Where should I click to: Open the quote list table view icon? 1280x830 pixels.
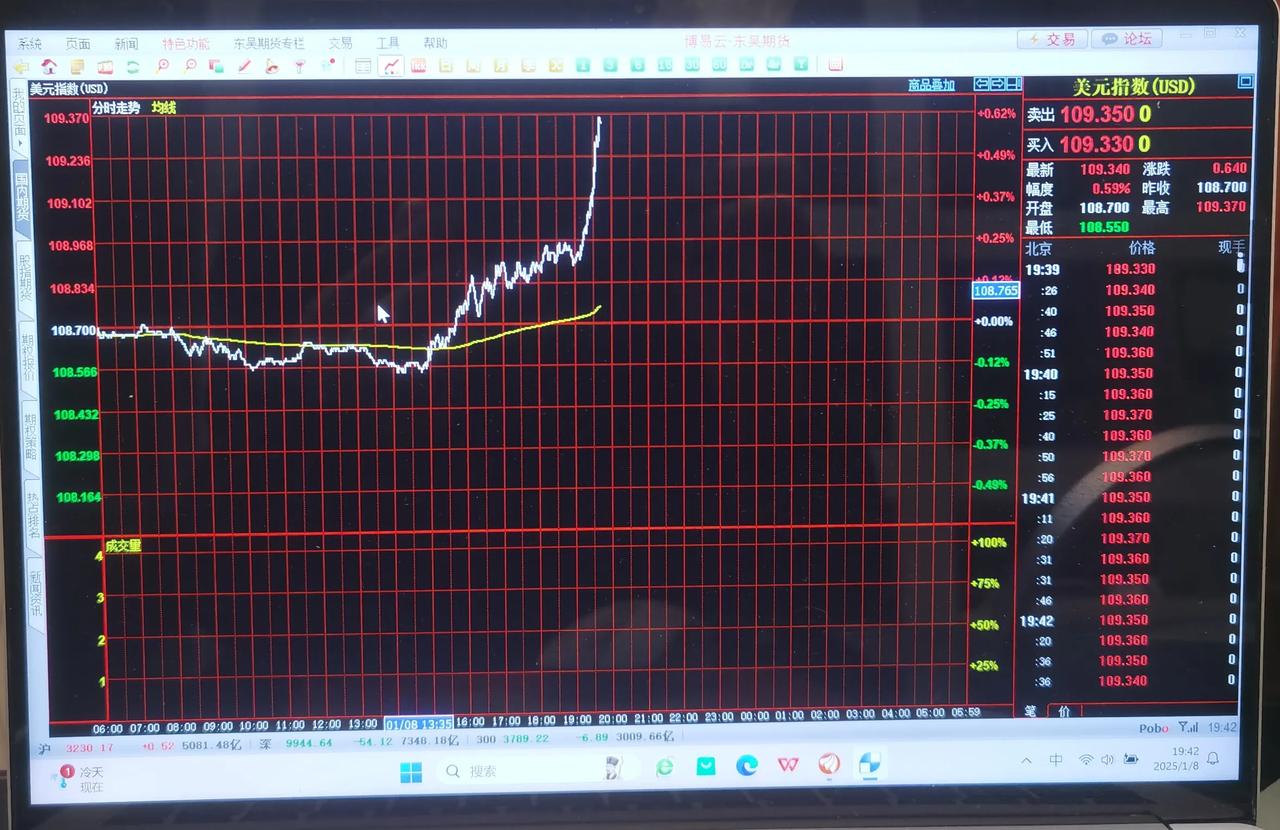363,67
